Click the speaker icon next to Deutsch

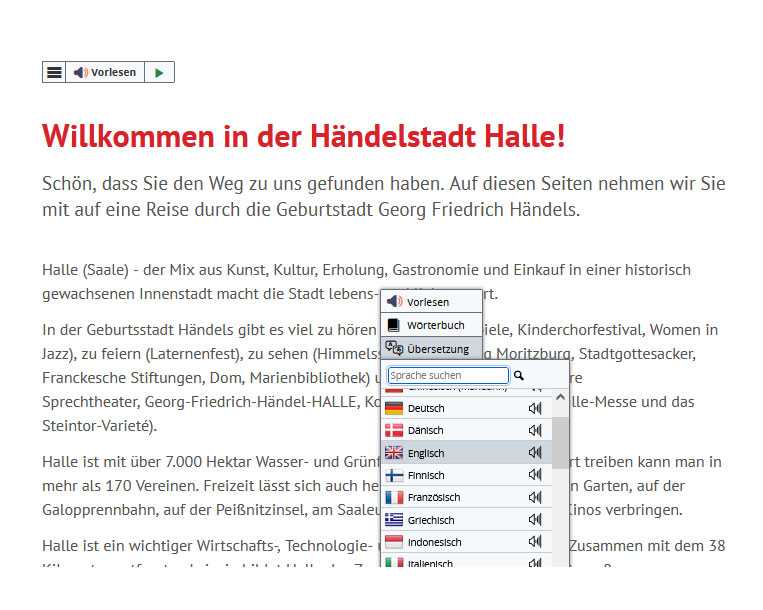pyautogui.click(x=535, y=408)
